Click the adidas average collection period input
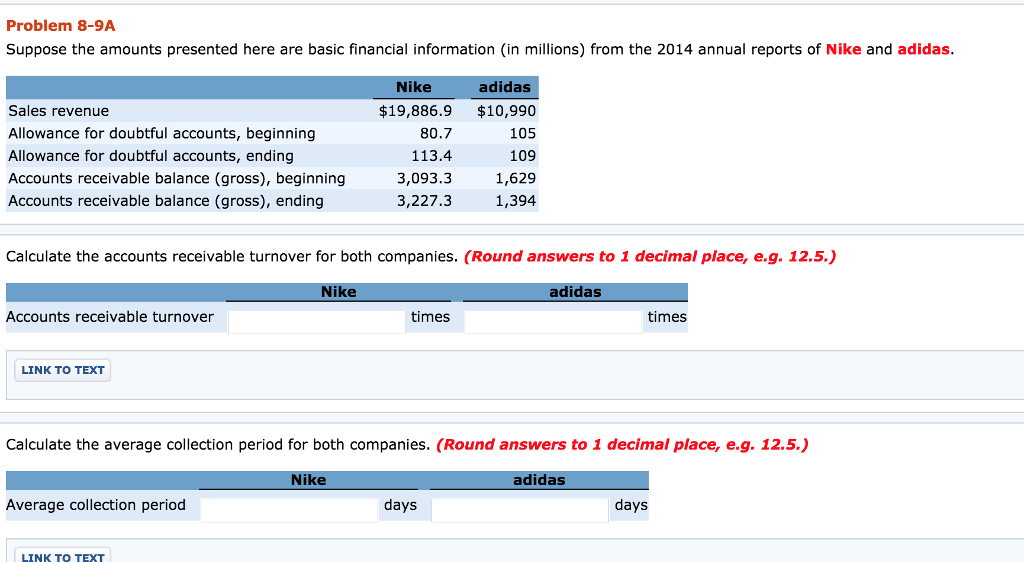Screen dimensions: 1024x562 click(520, 510)
